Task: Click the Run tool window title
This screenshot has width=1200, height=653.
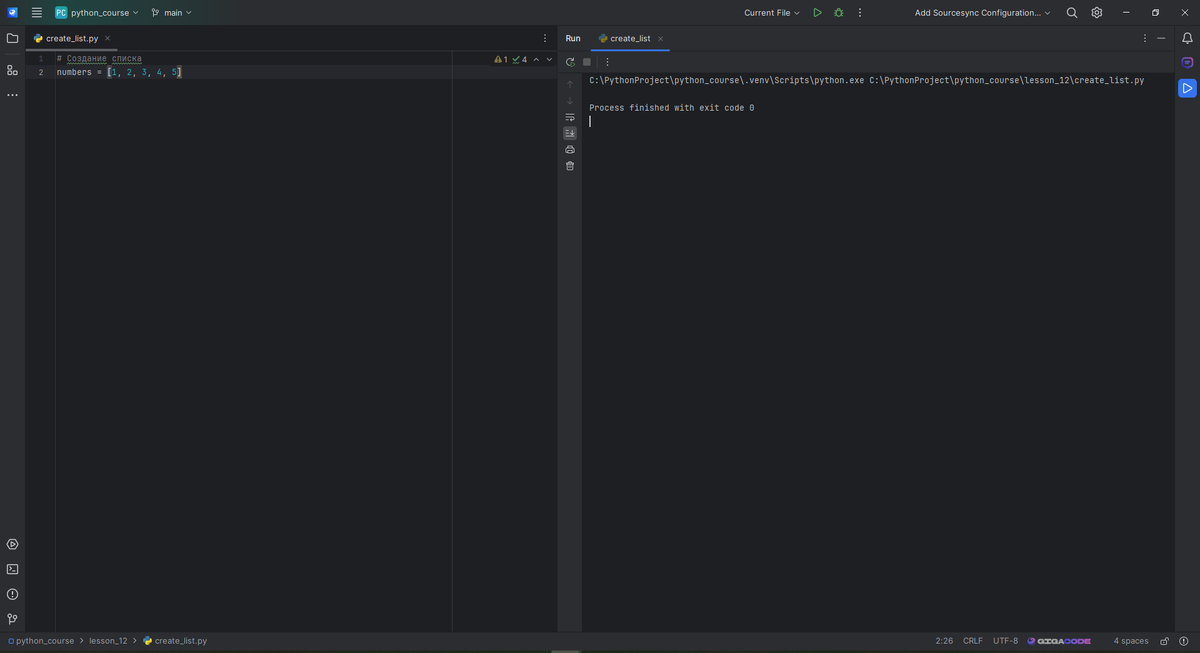Action: (x=573, y=38)
